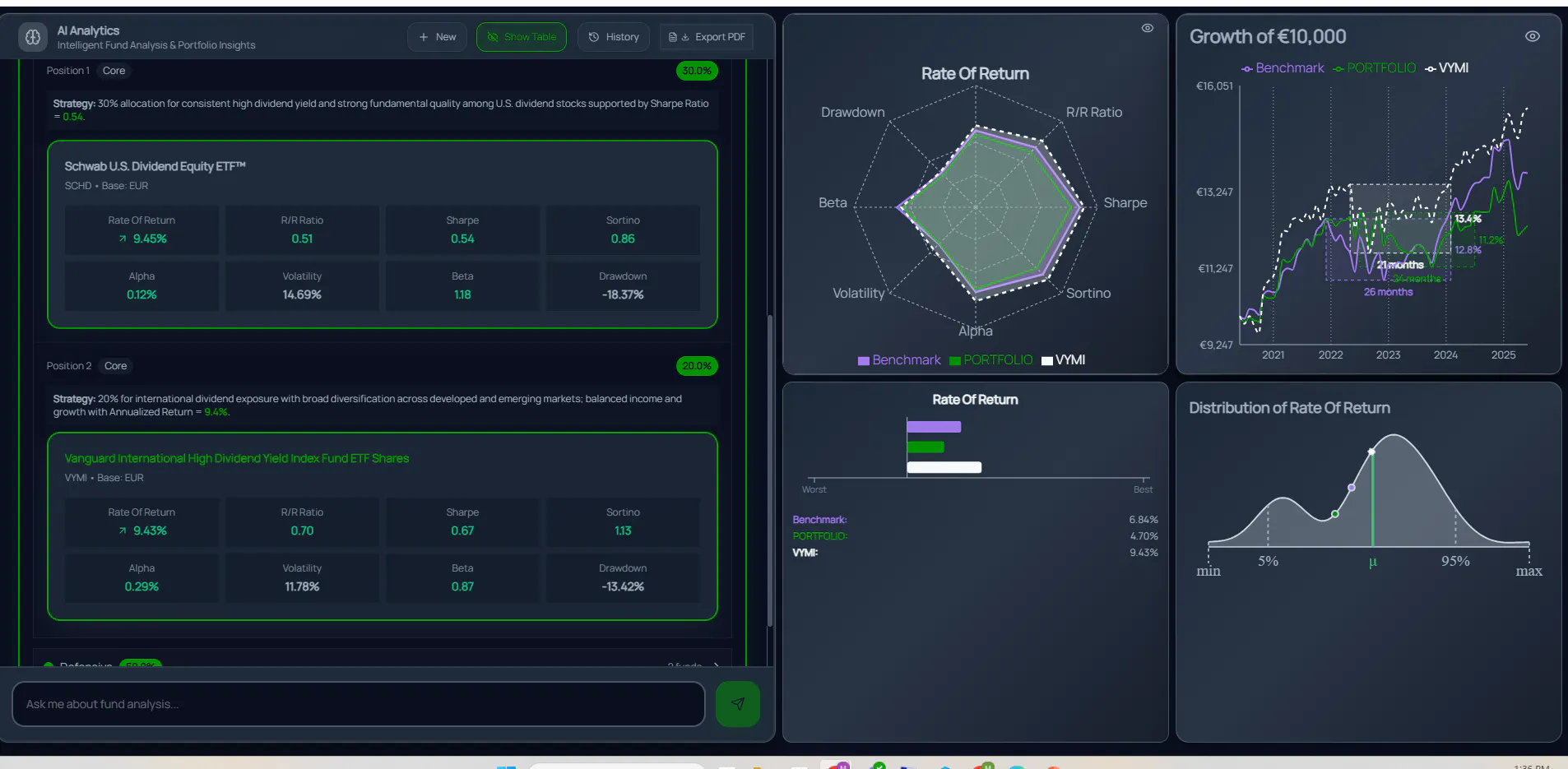Select the Drawdown axis label on radar chart
This screenshot has width=1568, height=769.
[x=853, y=112]
